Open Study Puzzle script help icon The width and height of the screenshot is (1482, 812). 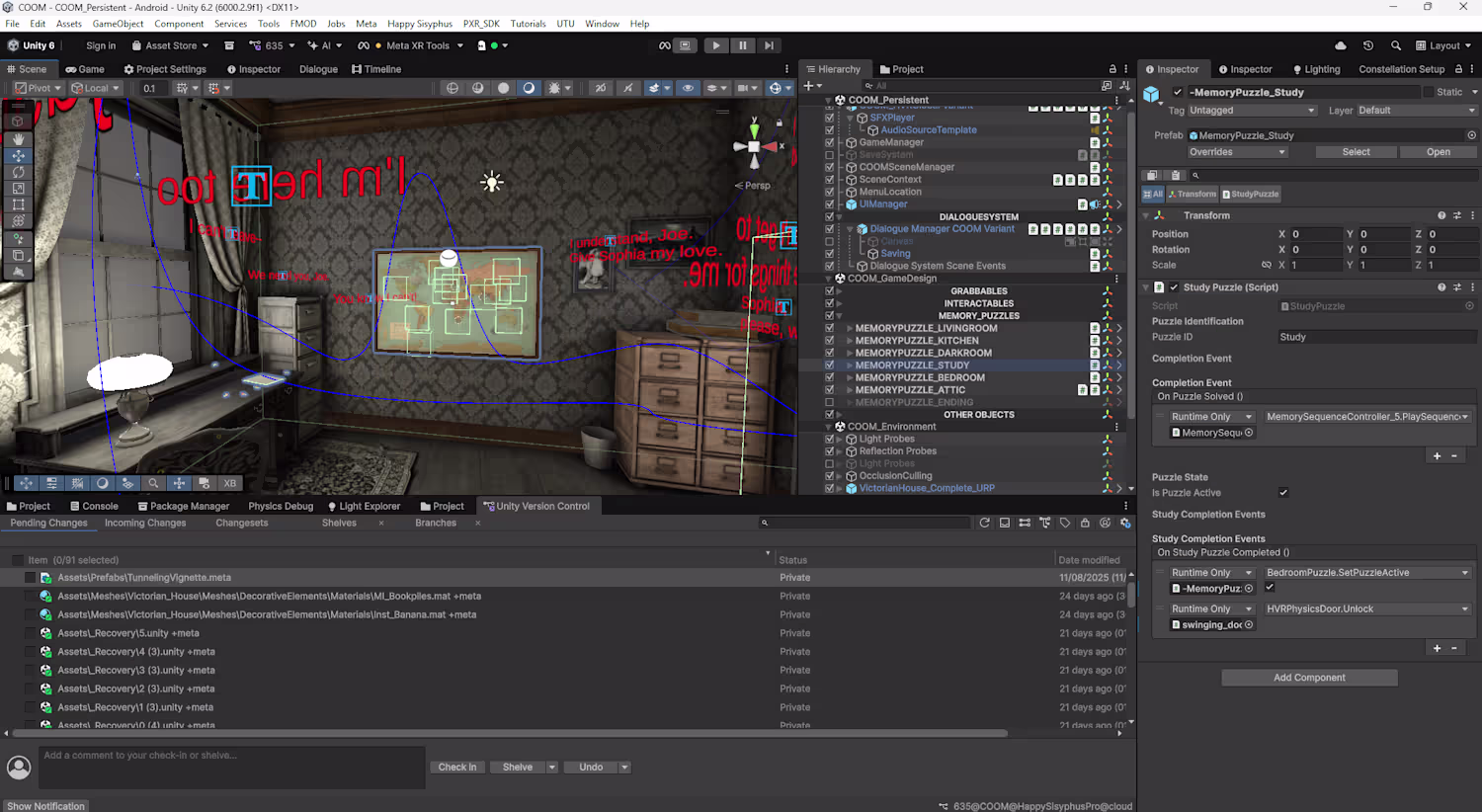pyautogui.click(x=1441, y=287)
